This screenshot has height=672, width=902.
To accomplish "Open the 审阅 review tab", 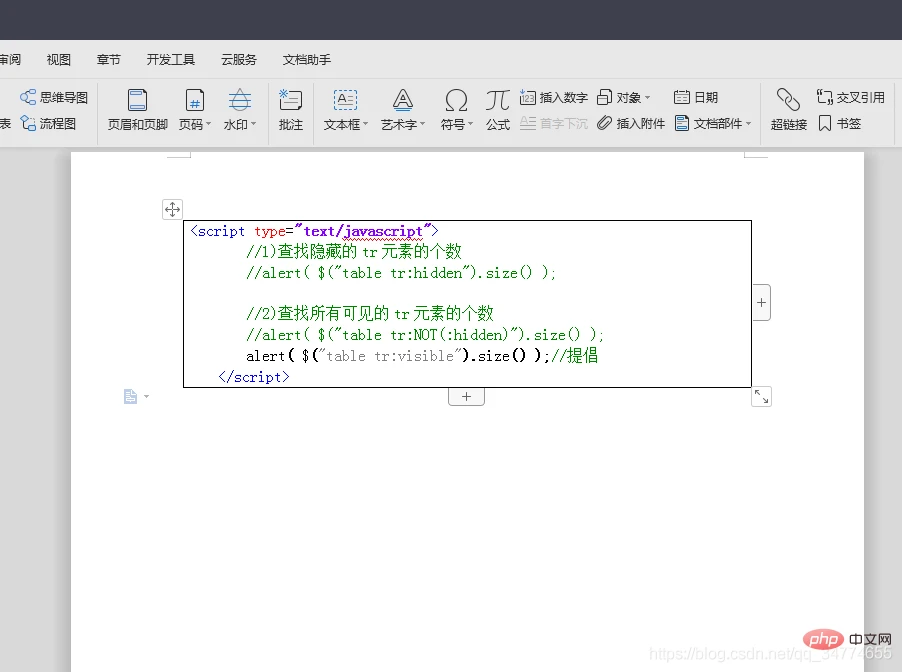I will click(x=10, y=59).
